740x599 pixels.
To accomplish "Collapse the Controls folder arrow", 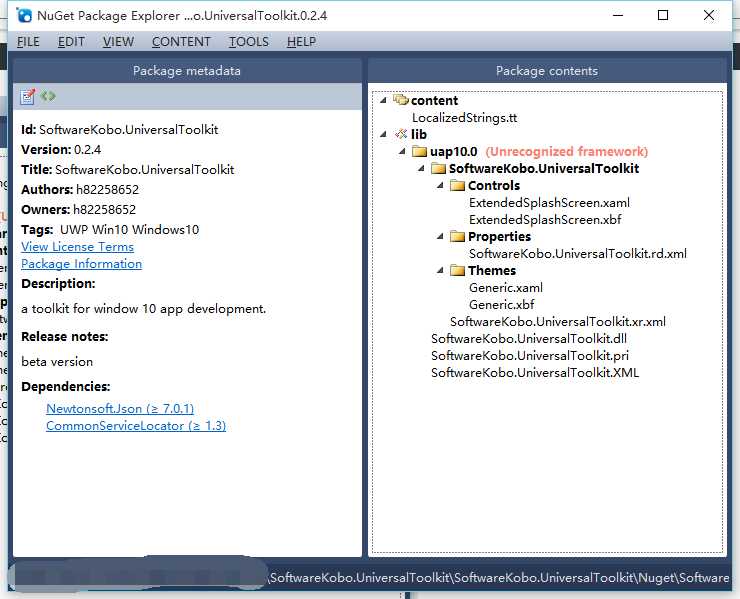I will [x=440, y=186].
